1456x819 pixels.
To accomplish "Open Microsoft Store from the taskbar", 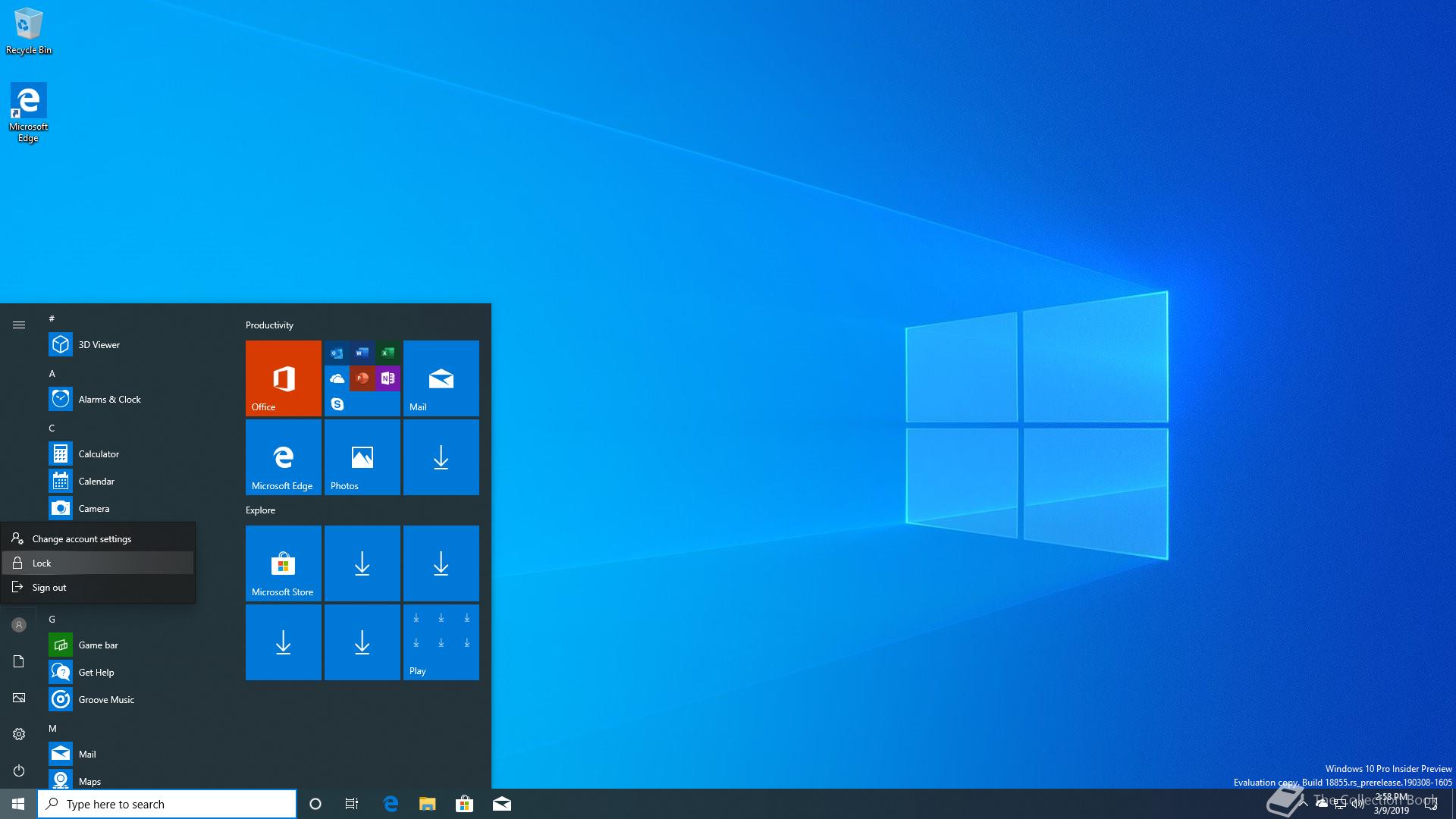I will coord(465,804).
